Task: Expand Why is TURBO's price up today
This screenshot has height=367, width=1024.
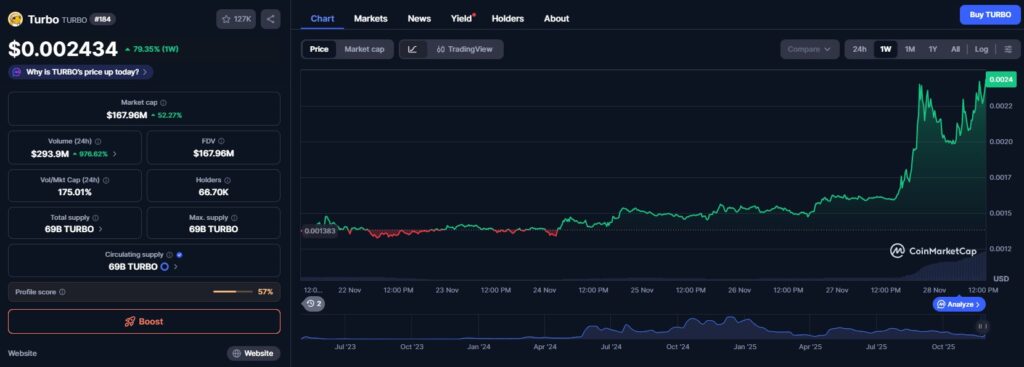Action: pyautogui.click(x=80, y=72)
